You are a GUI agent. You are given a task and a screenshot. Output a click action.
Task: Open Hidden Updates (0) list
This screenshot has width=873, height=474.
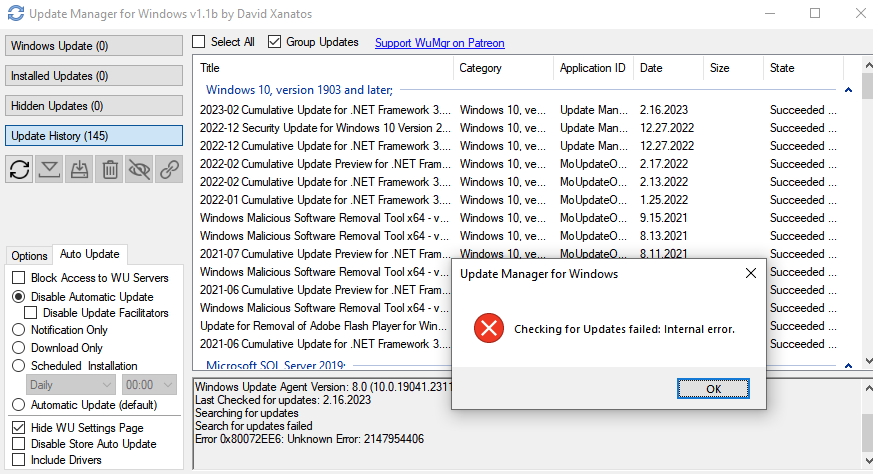click(94, 106)
